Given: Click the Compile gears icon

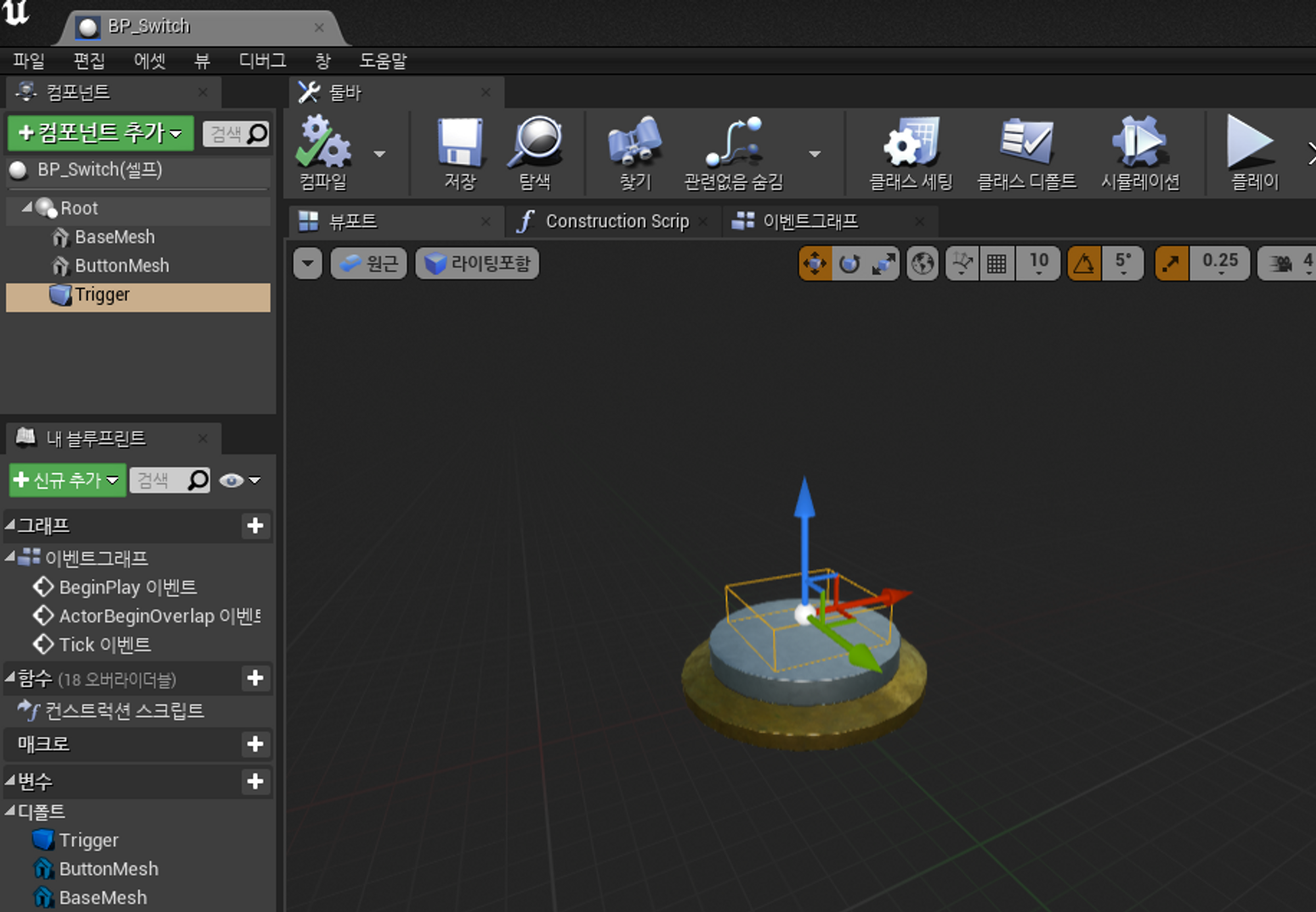Looking at the screenshot, I should (x=322, y=142).
